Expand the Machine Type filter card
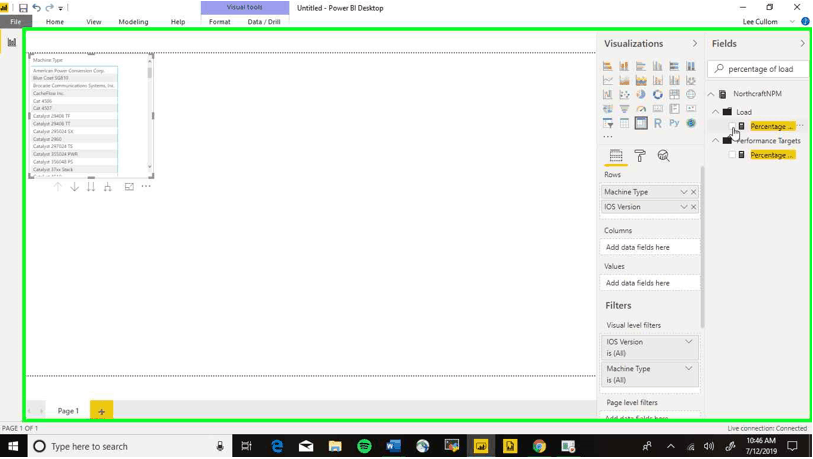The width and height of the screenshot is (813, 459). point(689,368)
